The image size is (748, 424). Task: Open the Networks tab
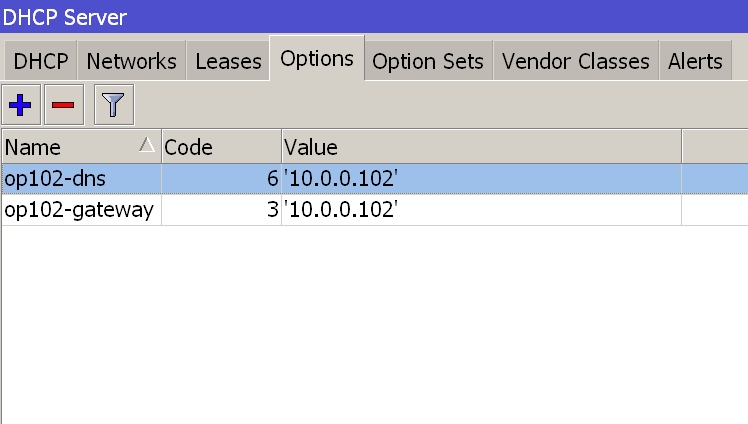click(131, 61)
